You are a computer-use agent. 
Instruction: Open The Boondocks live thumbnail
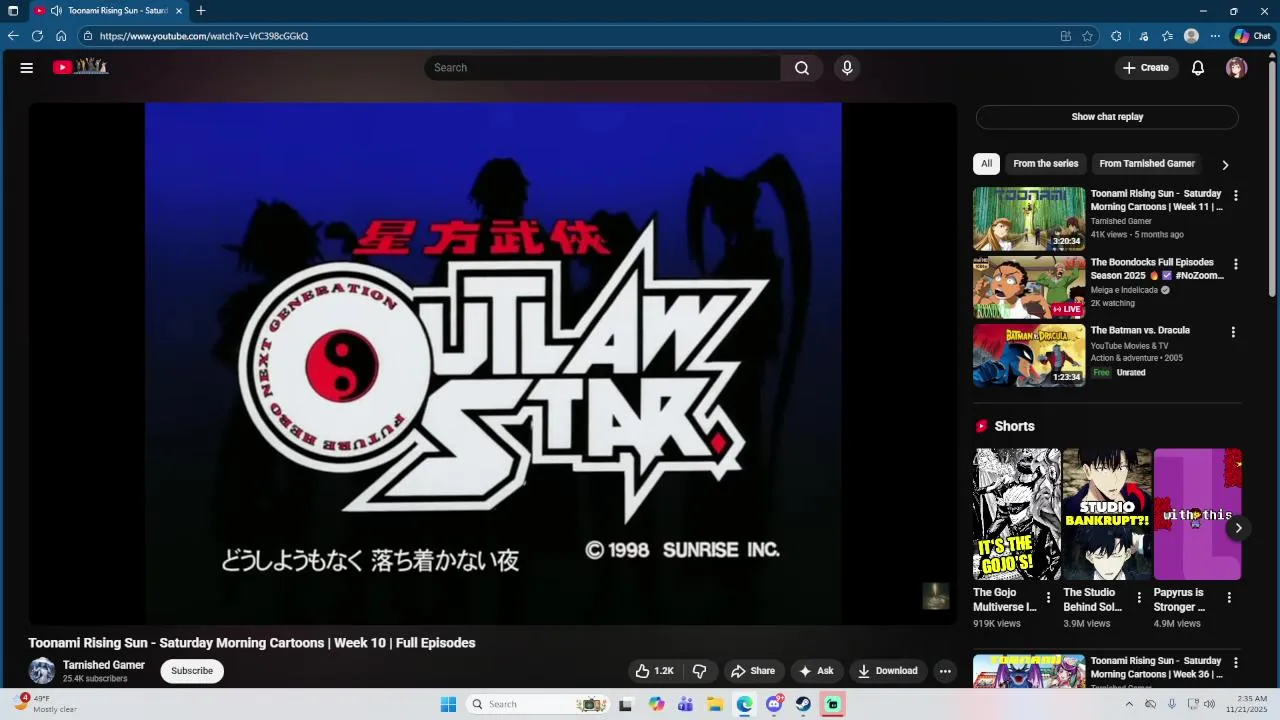pyautogui.click(x=1029, y=287)
